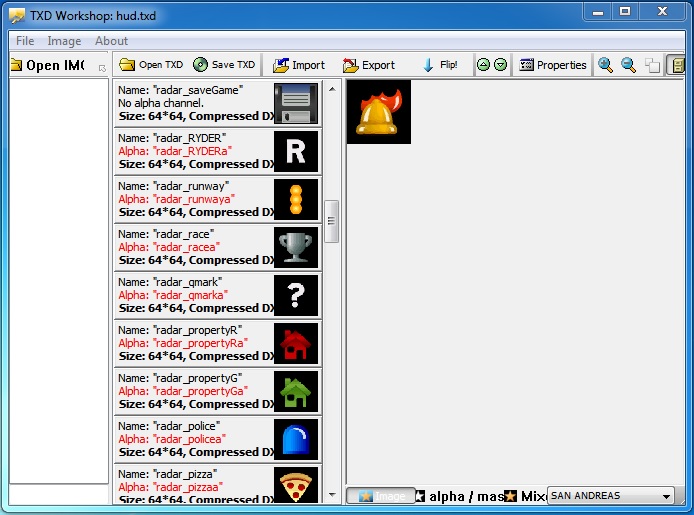Click the Import toolbar button
694x515 pixels.
[x=299, y=65]
